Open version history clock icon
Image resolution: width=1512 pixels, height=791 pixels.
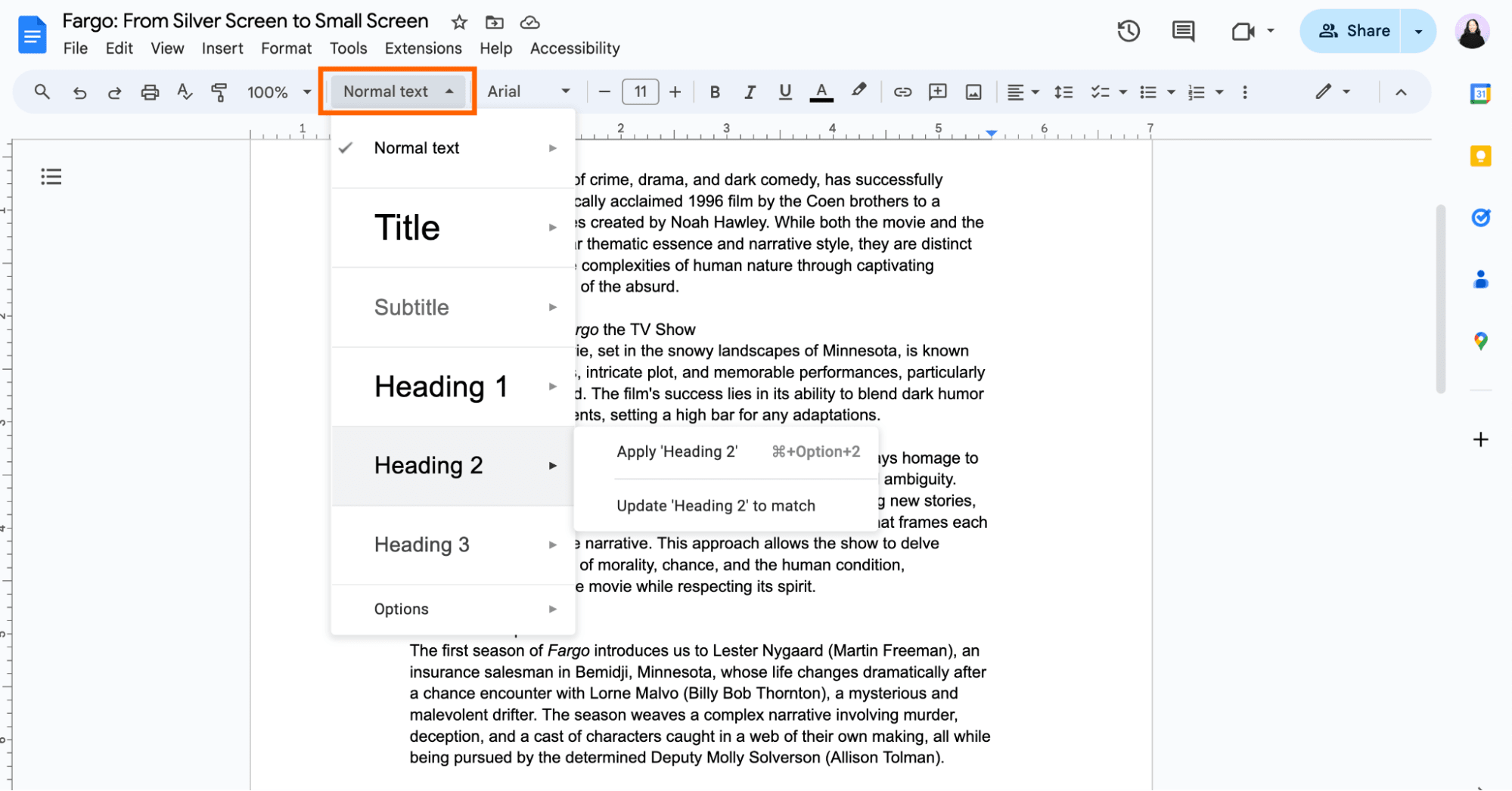point(1129,31)
